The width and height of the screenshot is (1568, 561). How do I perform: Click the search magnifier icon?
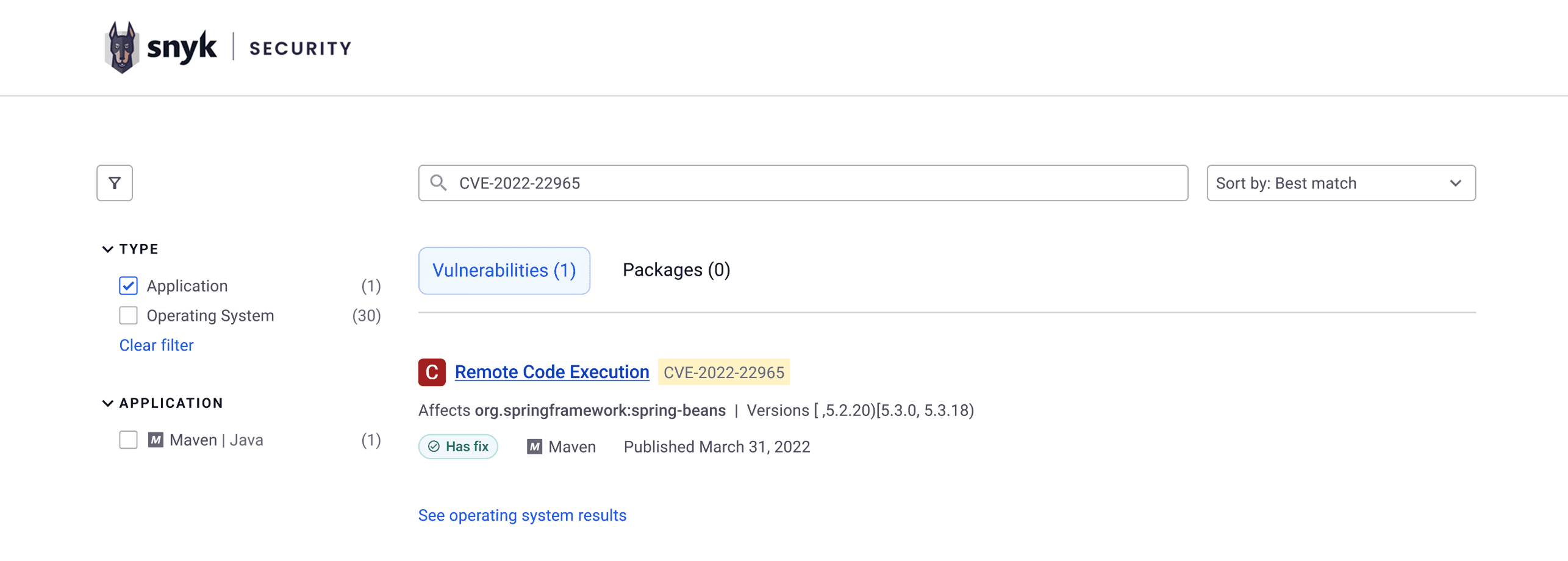tap(438, 183)
